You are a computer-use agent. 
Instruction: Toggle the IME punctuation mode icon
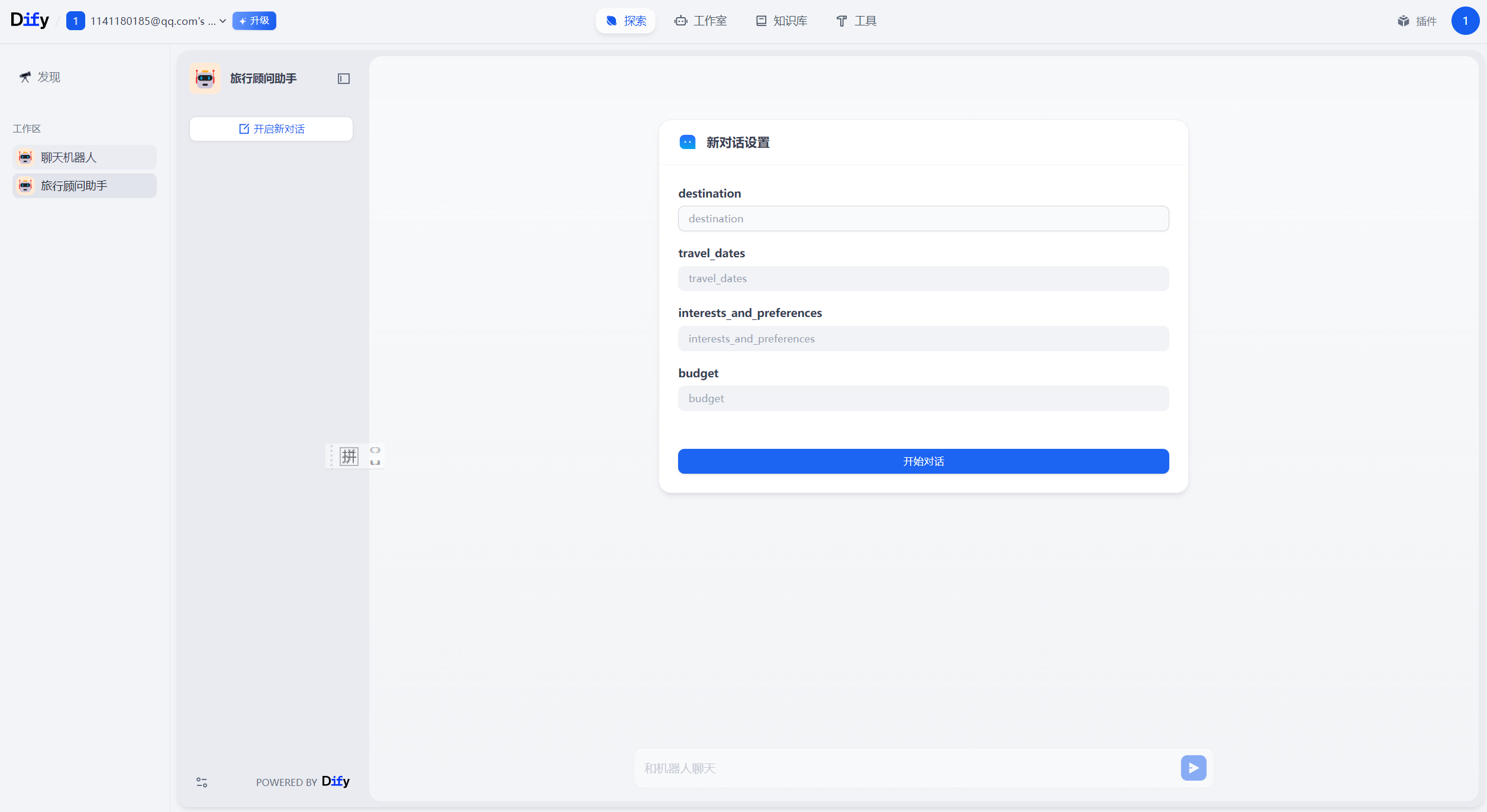click(375, 456)
